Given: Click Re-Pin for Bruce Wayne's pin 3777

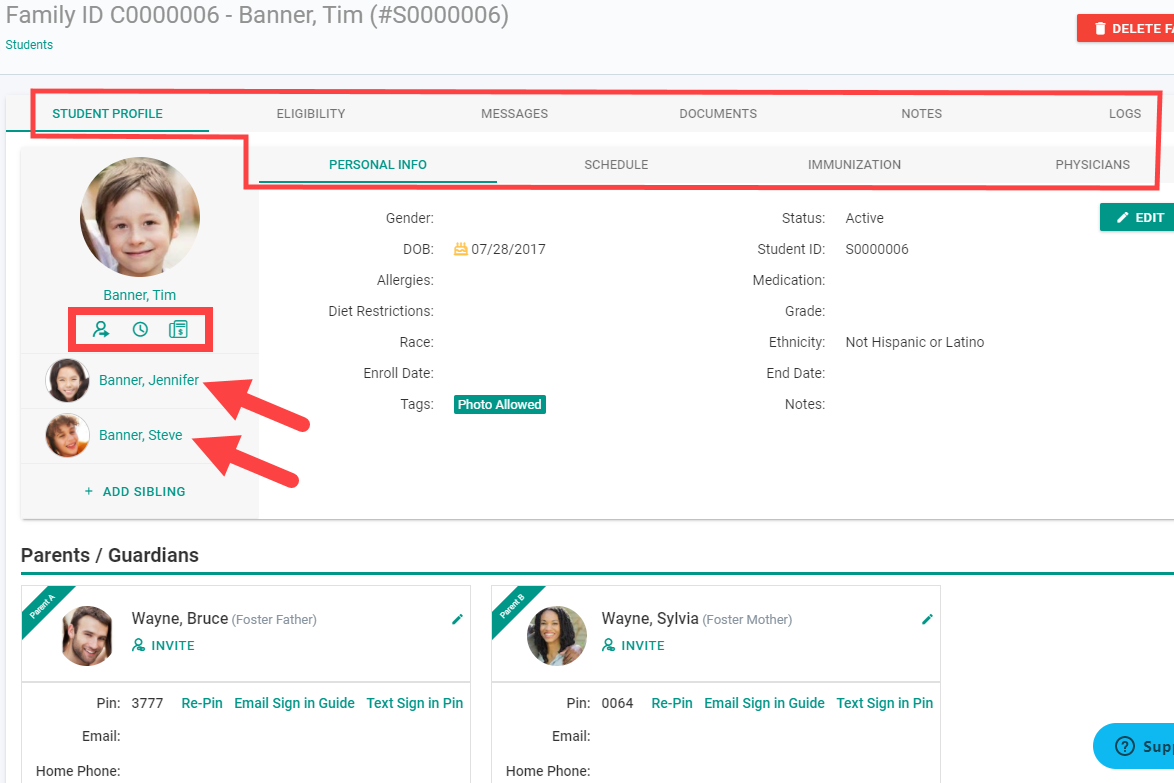Looking at the screenshot, I should pyautogui.click(x=202, y=704).
